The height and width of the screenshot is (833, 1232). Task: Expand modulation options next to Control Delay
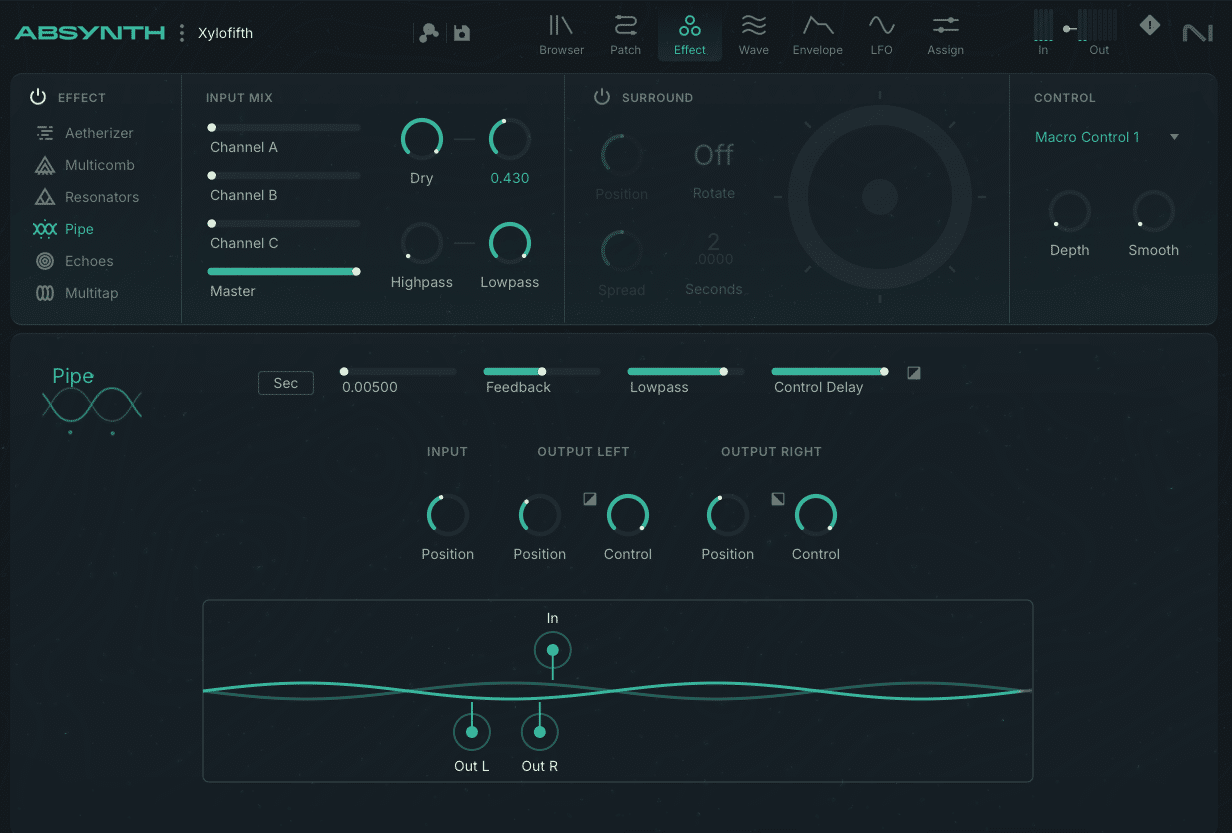pos(913,372)
